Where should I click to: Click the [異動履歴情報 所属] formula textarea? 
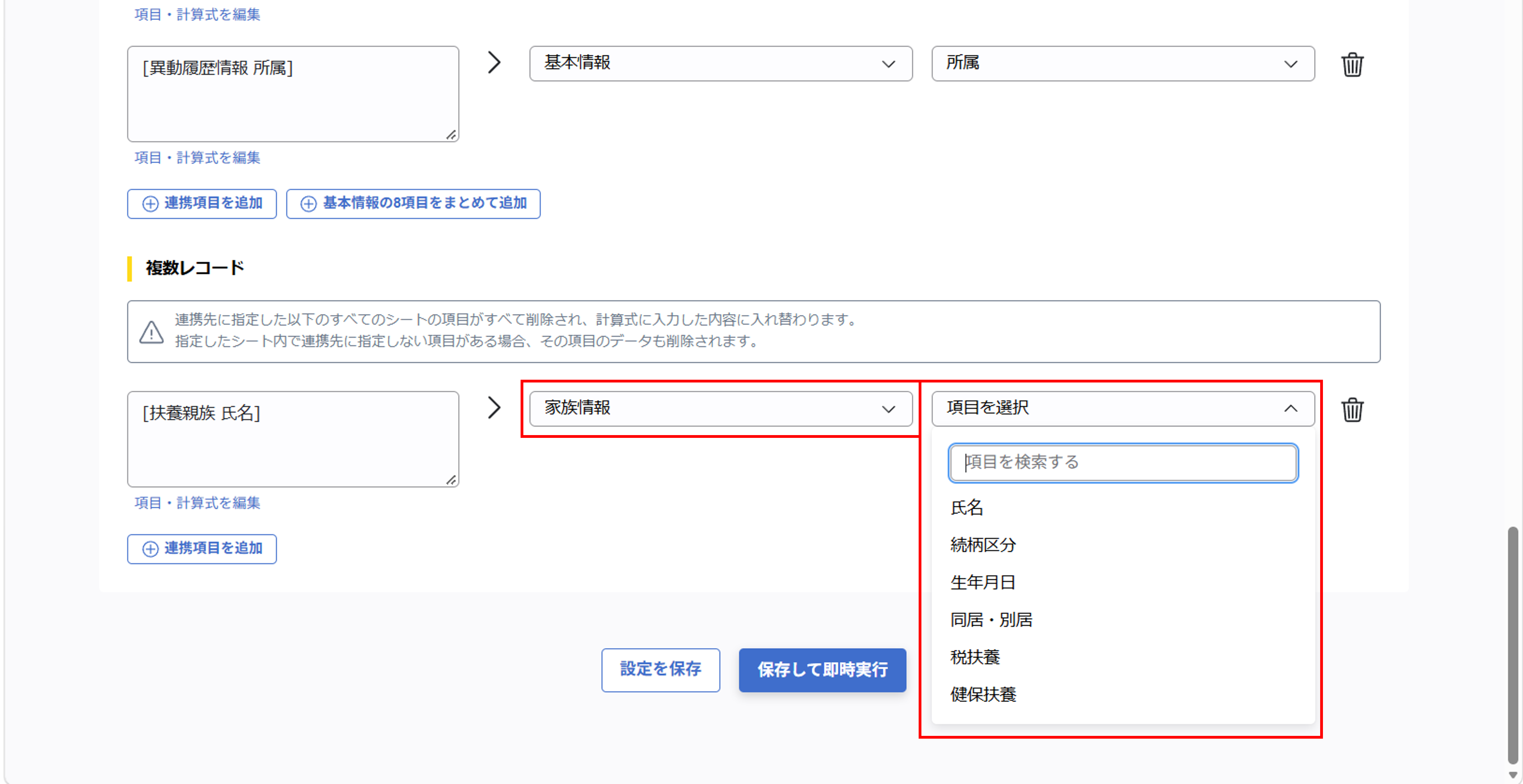(292, 94)
